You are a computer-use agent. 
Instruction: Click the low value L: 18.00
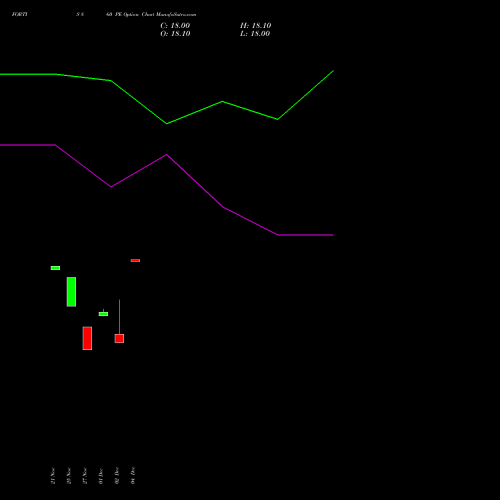click(255, 34)
